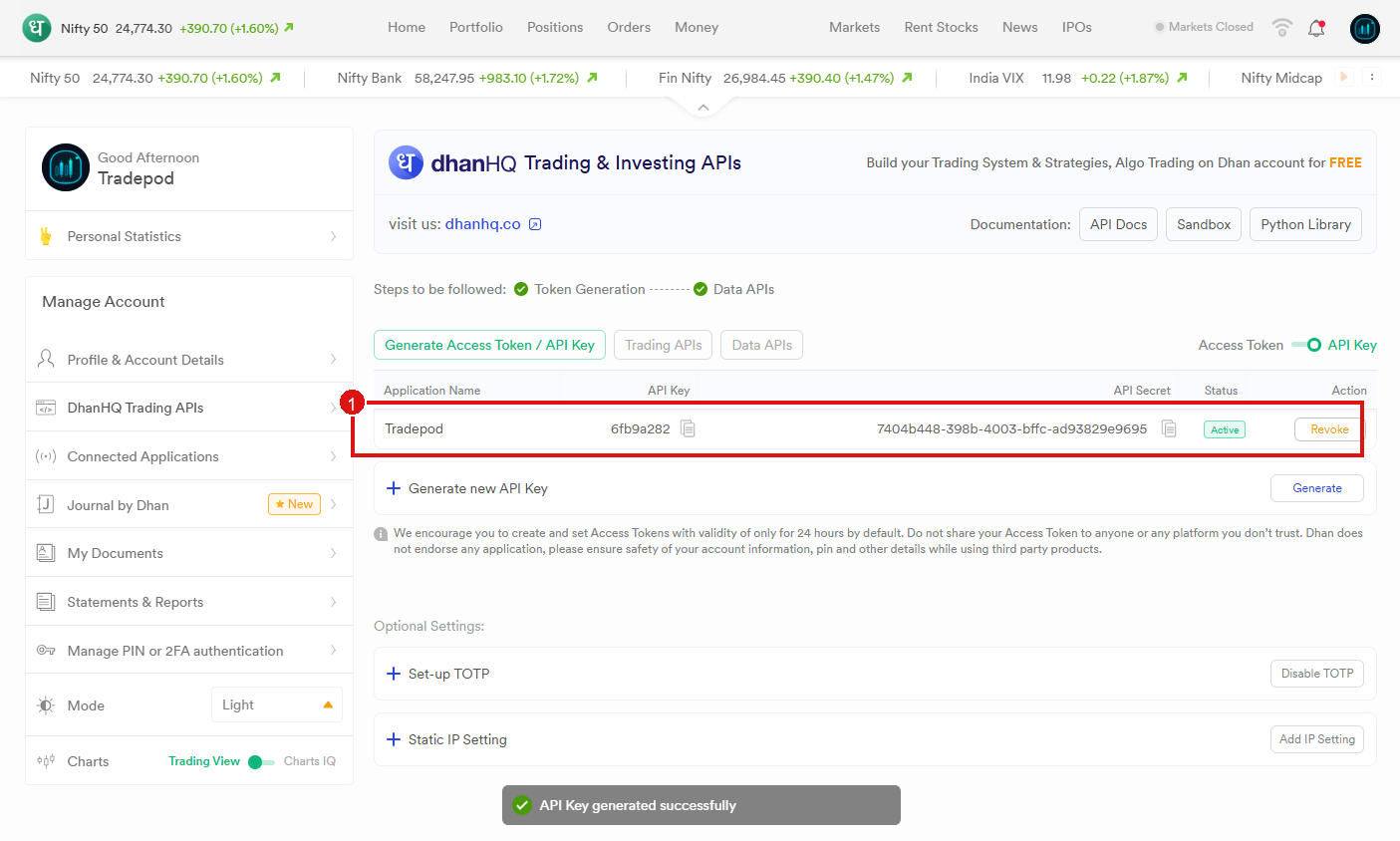Click the Dhan logo in top navigation

pyautogui.click(x=37, y=28)
